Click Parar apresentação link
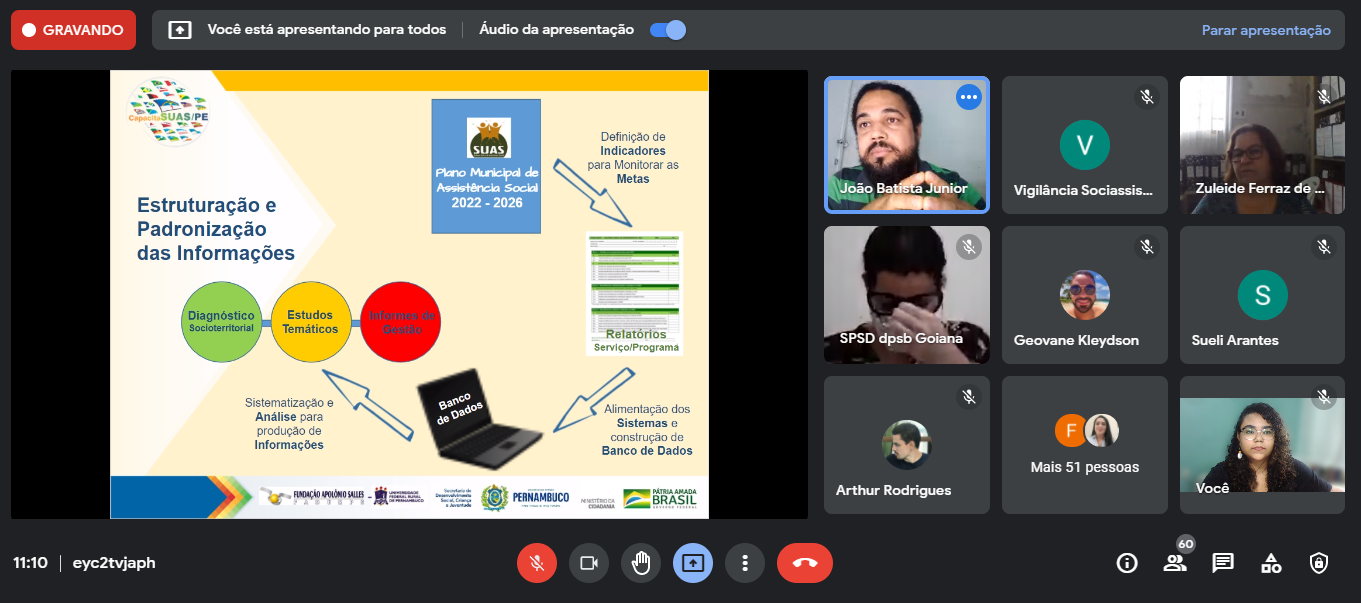The height and width of the screenshot is (603, 1361). [1266, 30]
